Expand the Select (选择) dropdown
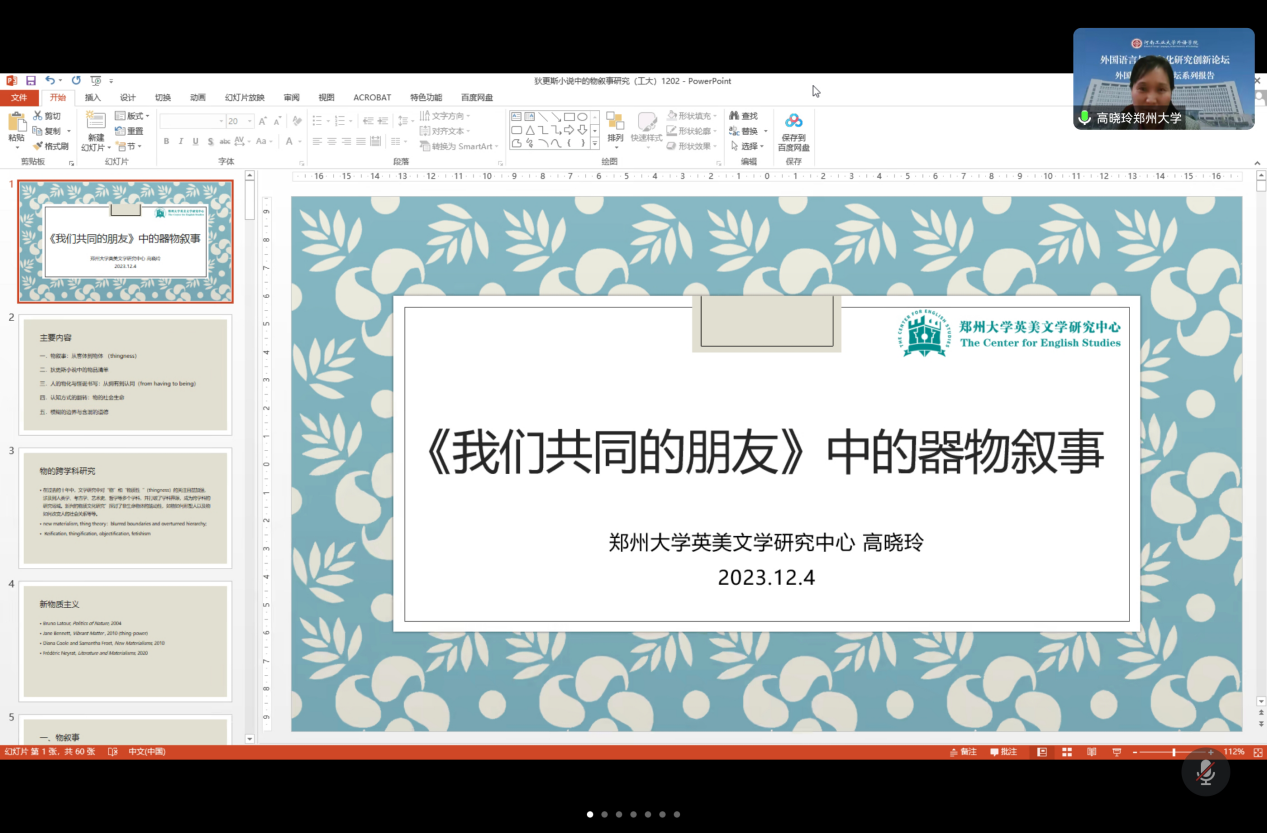This screenshot has width=1267, height=833. click(x=749, y=146)
